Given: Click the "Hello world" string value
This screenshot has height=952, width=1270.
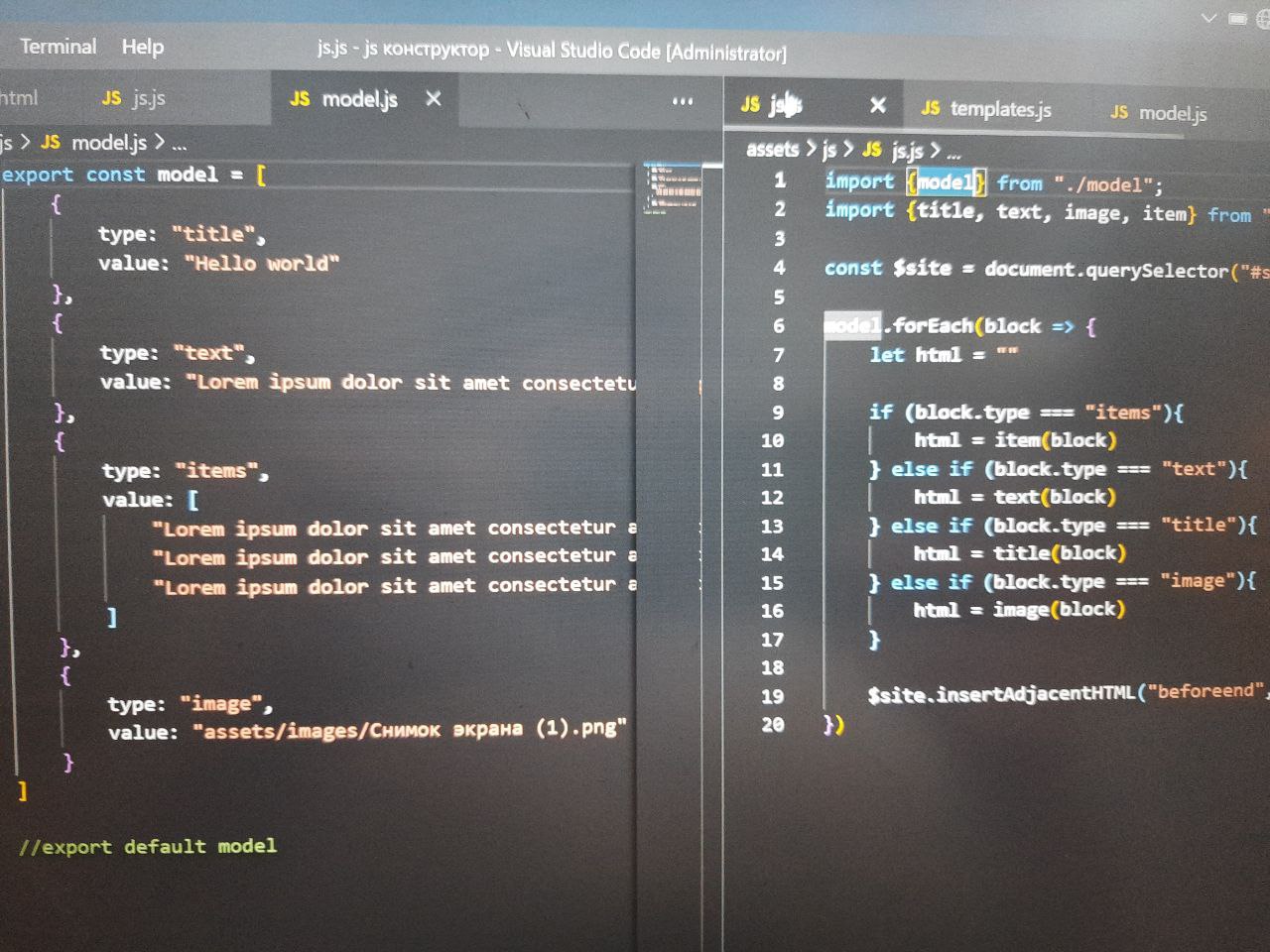Looking at the screenshot, I should (262, 264).
